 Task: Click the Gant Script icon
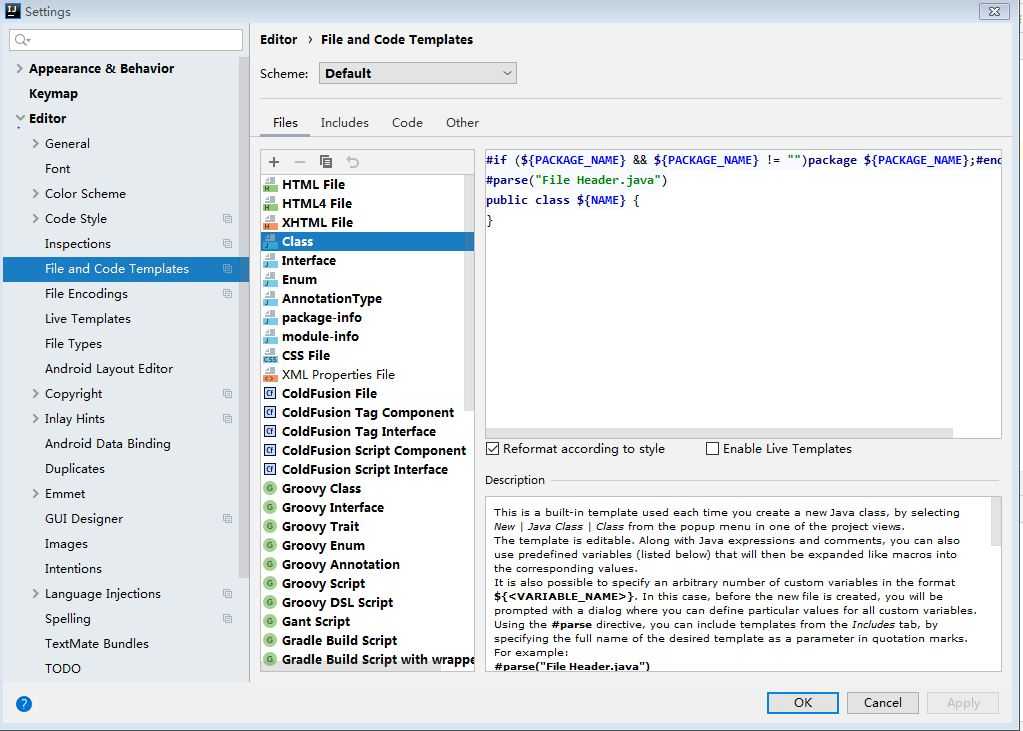[270, 621]
